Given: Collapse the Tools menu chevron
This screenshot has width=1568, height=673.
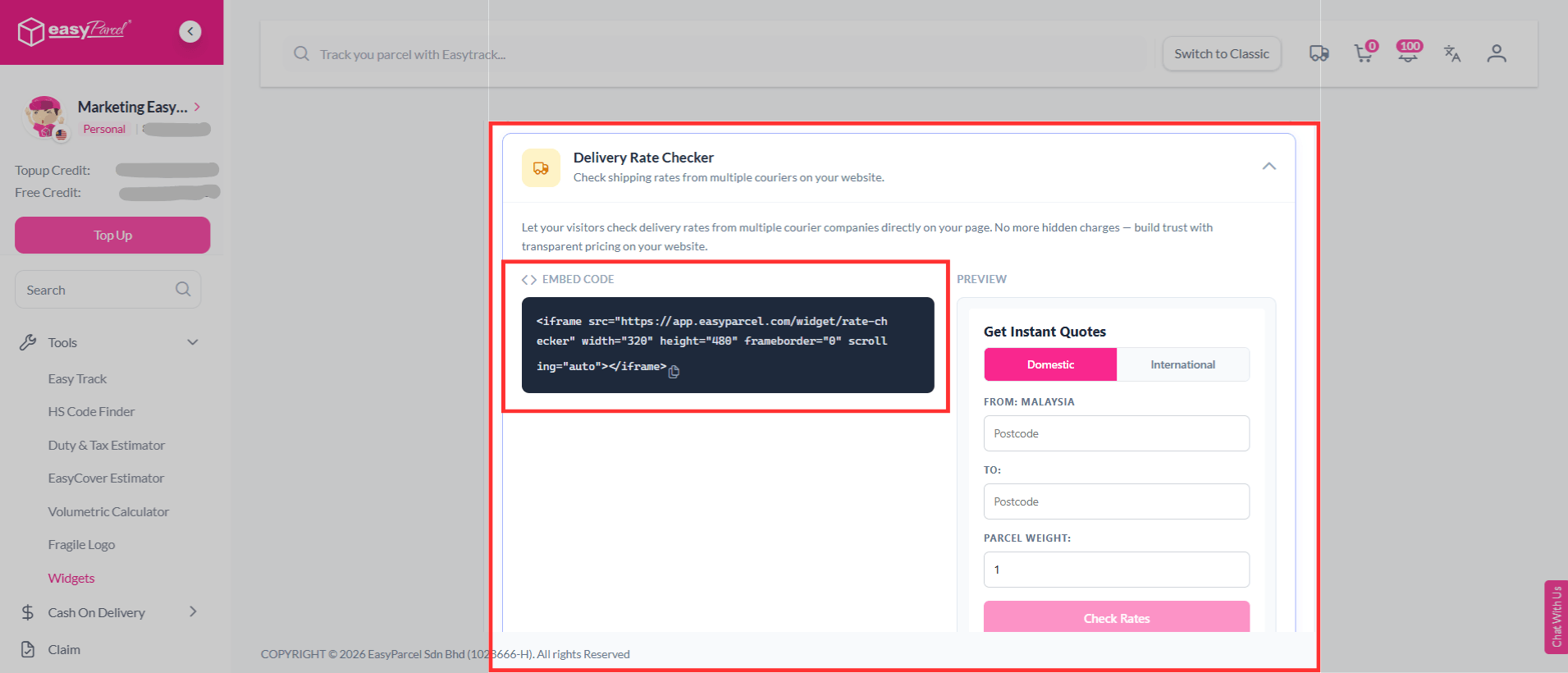Looking at the screenshot, I should click(x=193, y=342).
